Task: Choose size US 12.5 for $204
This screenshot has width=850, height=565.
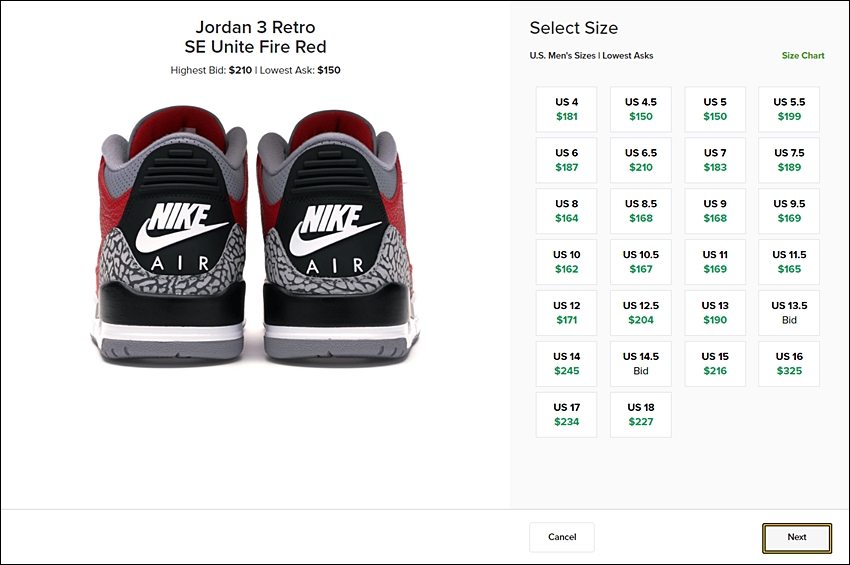Action: 641,313
